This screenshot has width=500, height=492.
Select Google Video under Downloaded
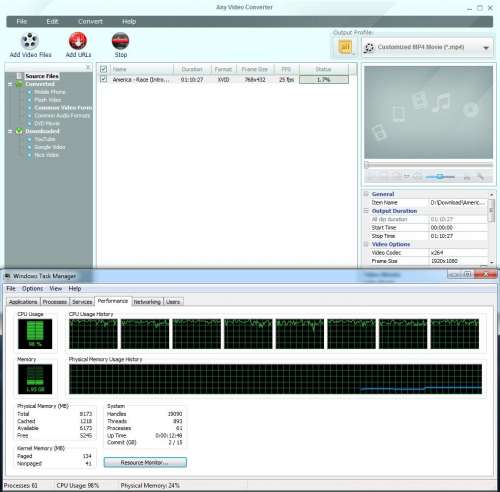pos(50,147)
